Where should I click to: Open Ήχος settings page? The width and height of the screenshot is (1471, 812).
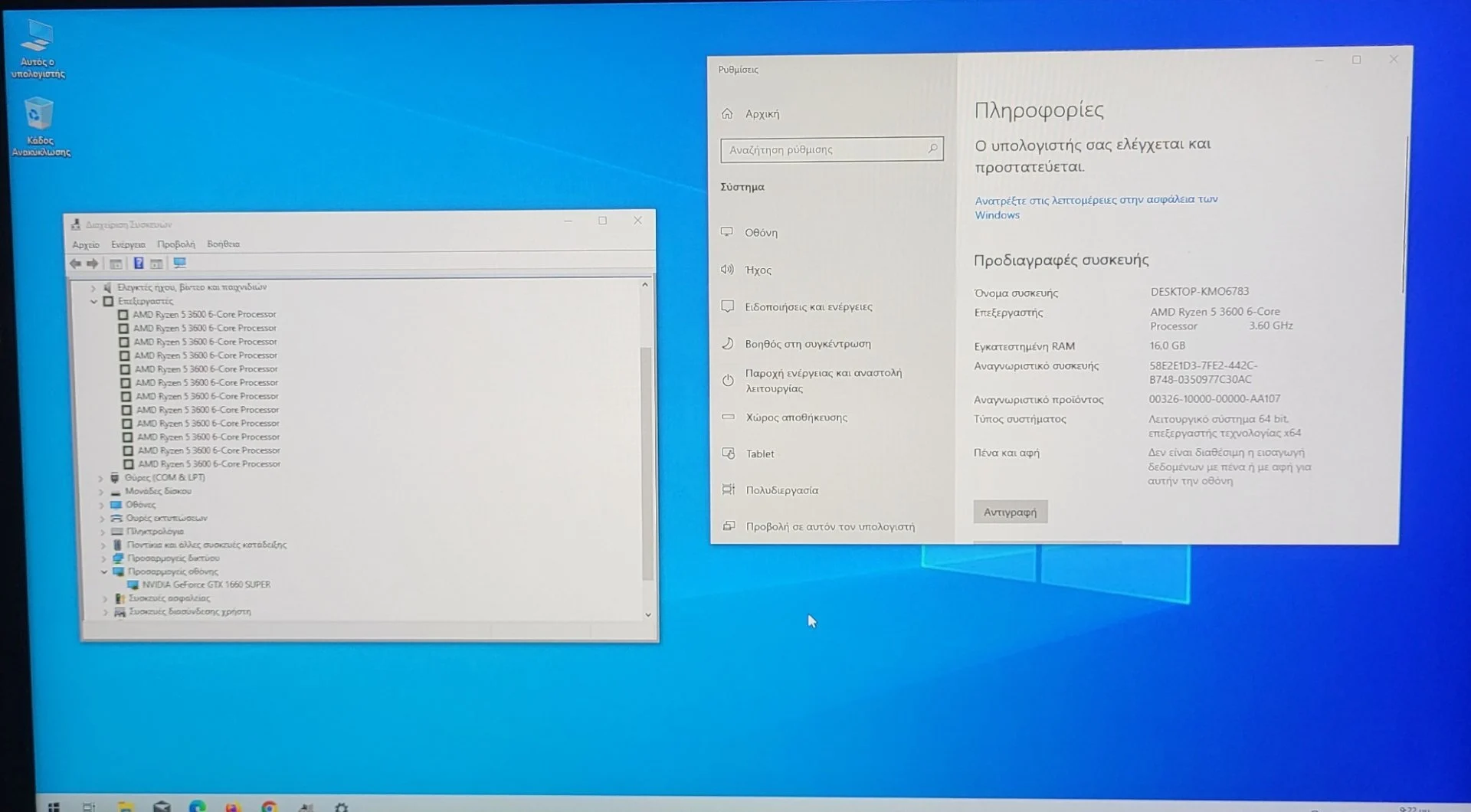[758, 270]
